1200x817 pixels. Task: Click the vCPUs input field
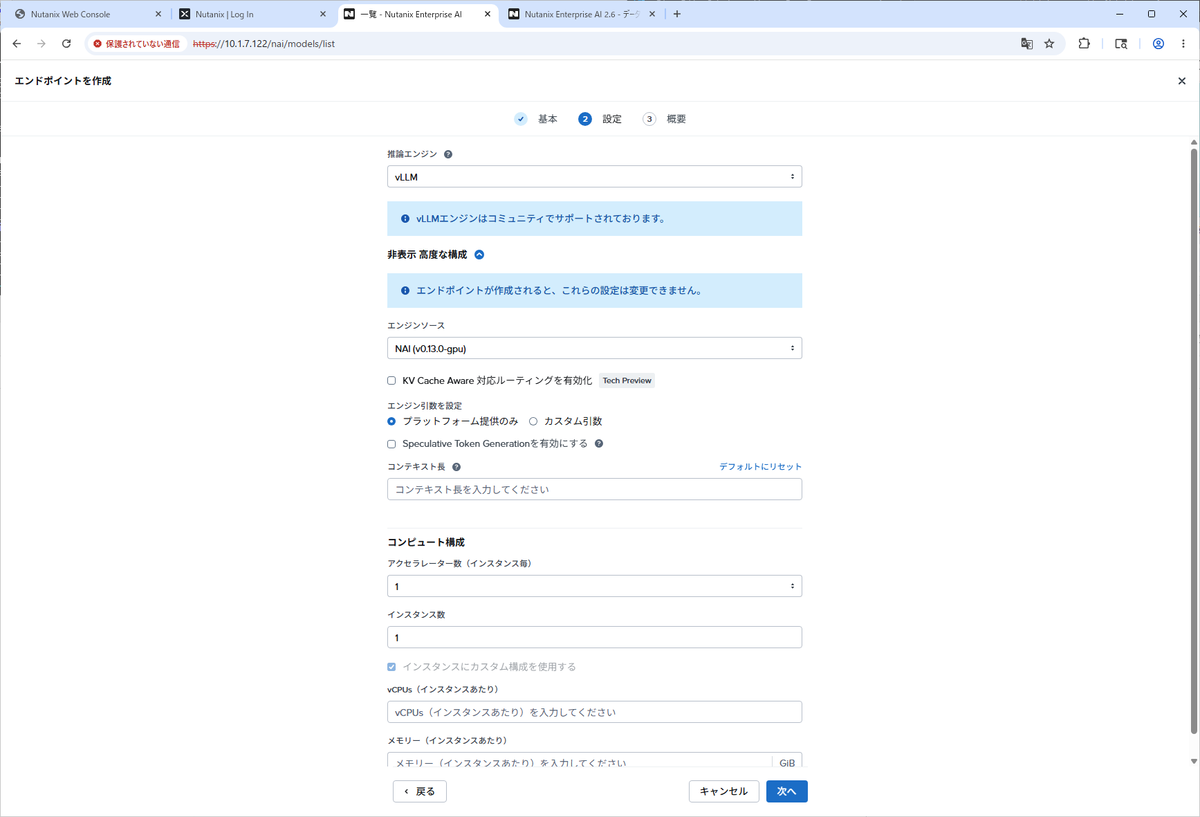(x=594, y=712)
